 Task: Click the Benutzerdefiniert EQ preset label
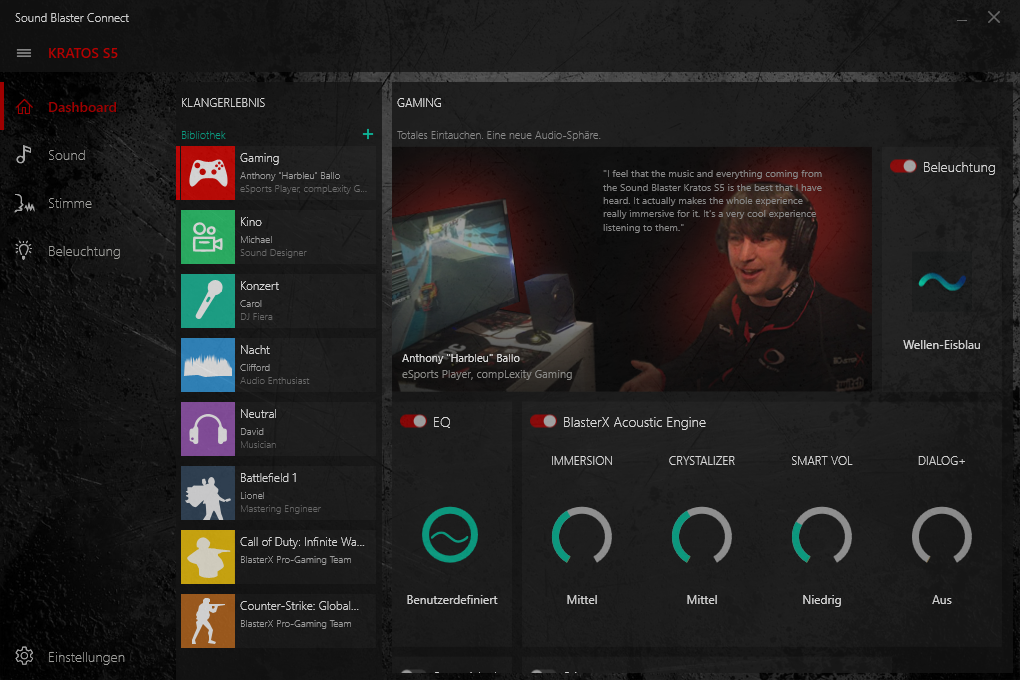pyautogui.click(x=451, y=599)
